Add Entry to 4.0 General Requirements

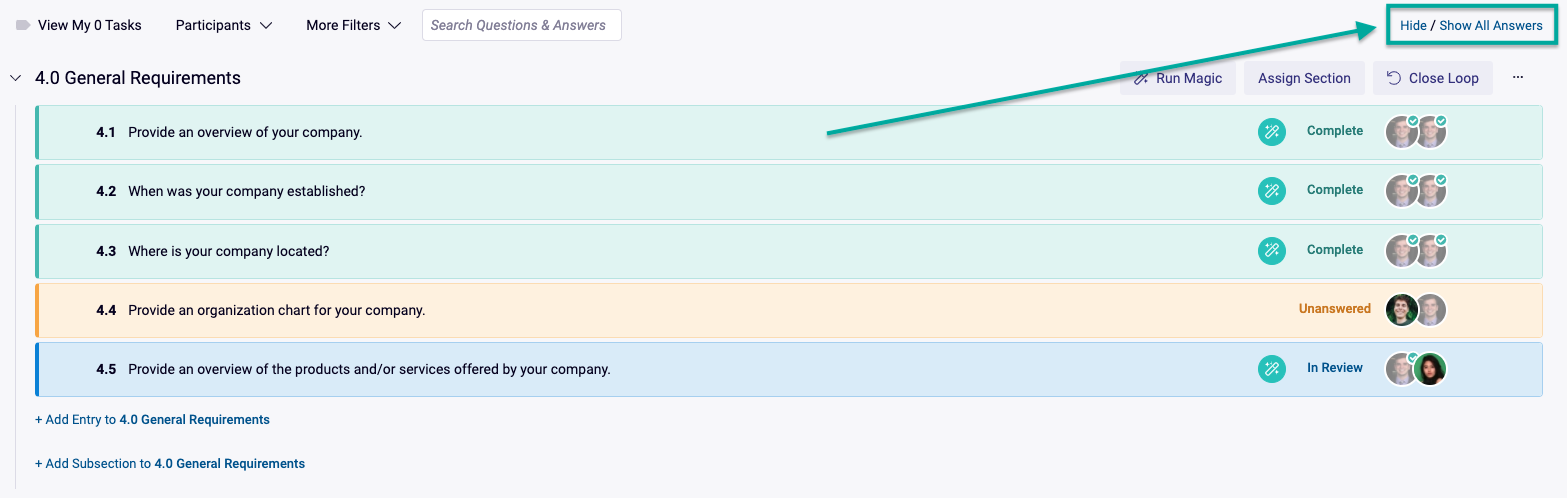152,420
